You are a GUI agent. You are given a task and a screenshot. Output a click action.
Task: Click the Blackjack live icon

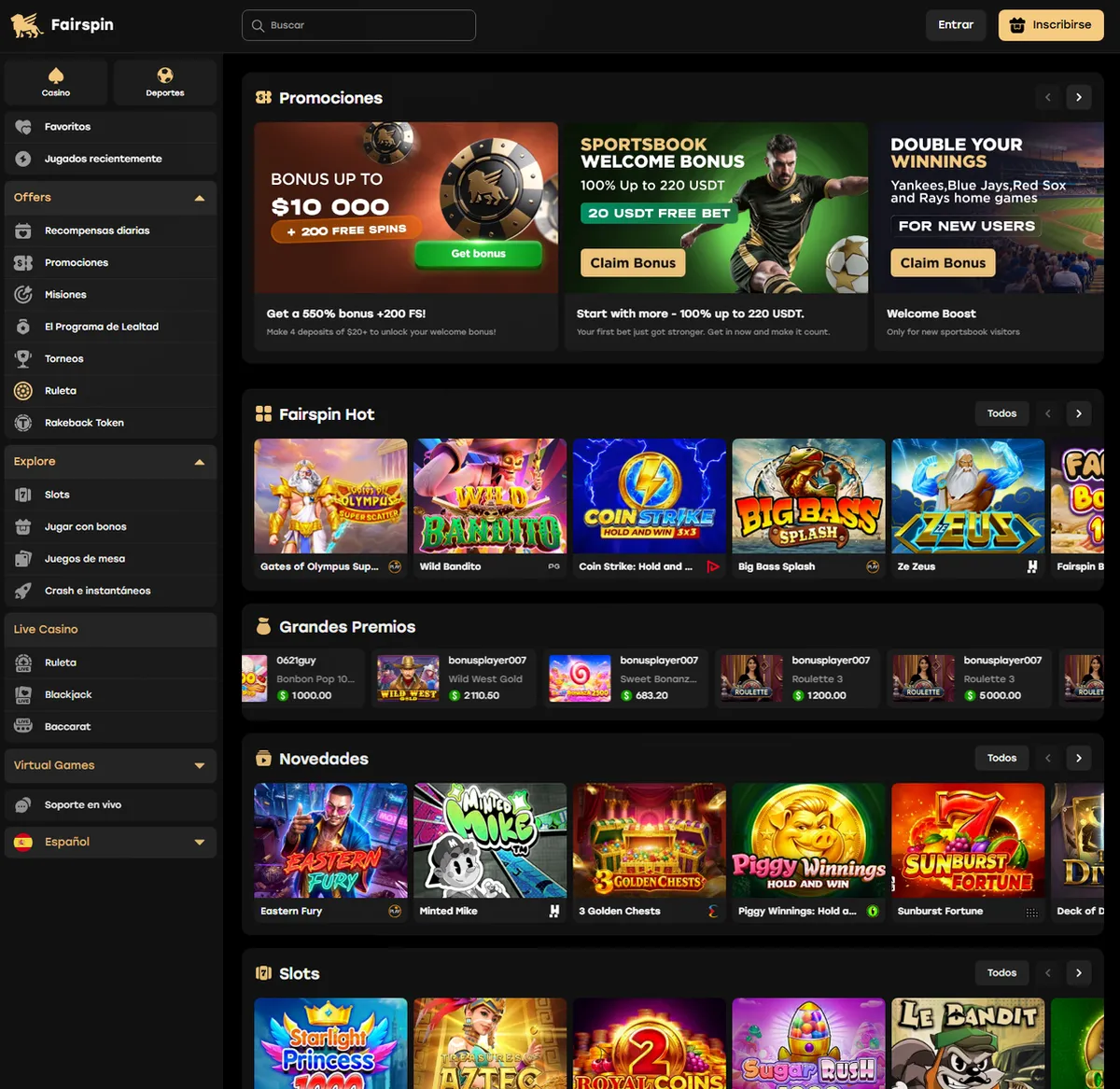point(23,694)
